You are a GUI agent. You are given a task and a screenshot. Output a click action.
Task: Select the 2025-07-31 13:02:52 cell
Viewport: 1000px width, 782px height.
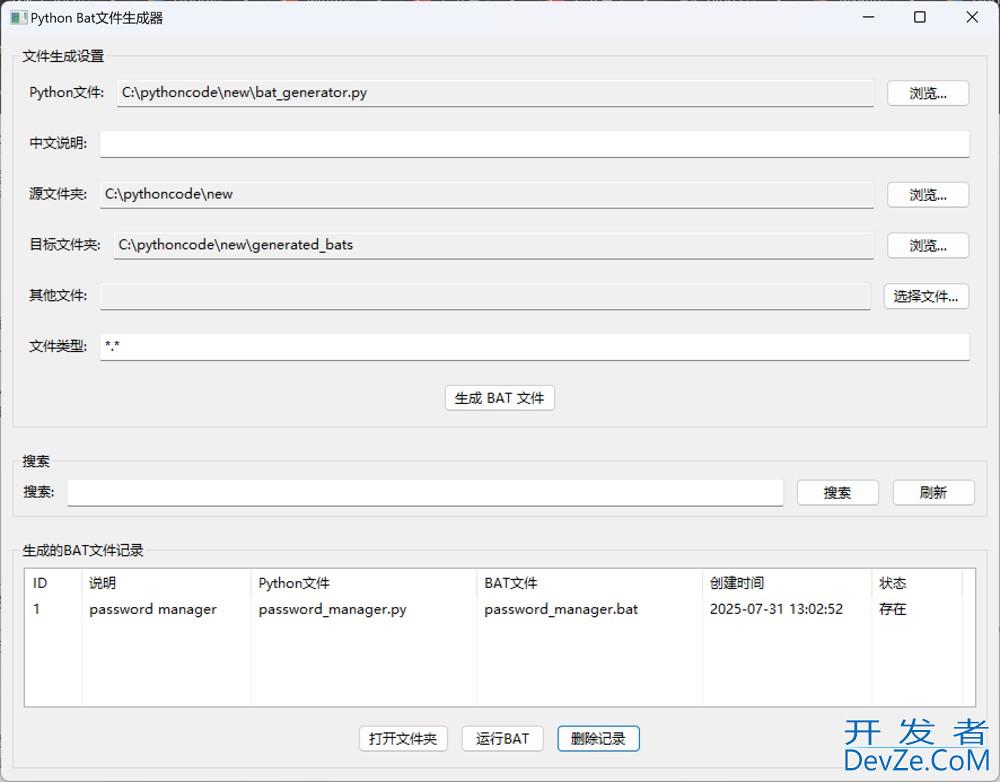click(x=787, y=609)
